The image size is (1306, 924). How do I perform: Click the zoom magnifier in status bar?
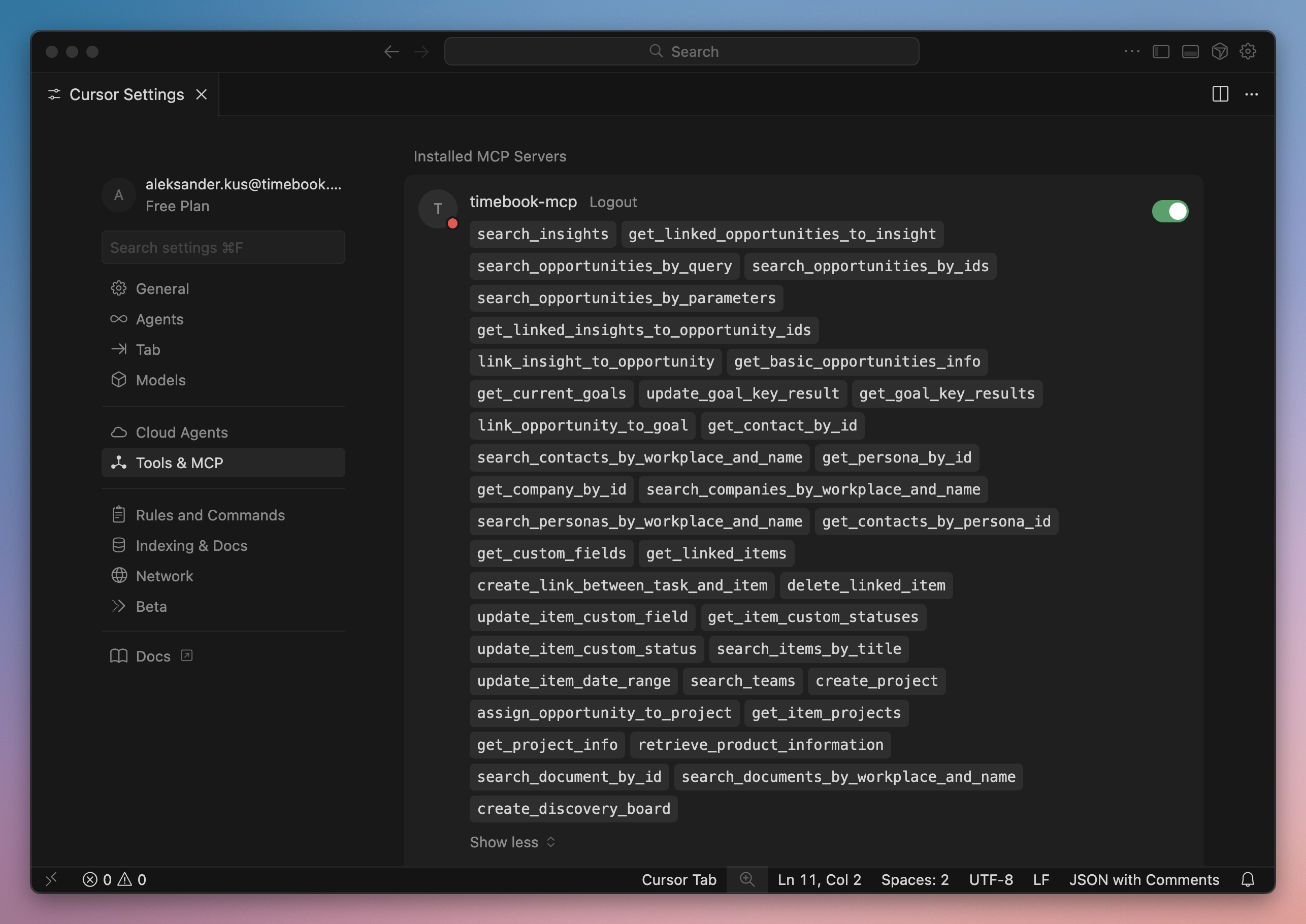tap(746, 880)
